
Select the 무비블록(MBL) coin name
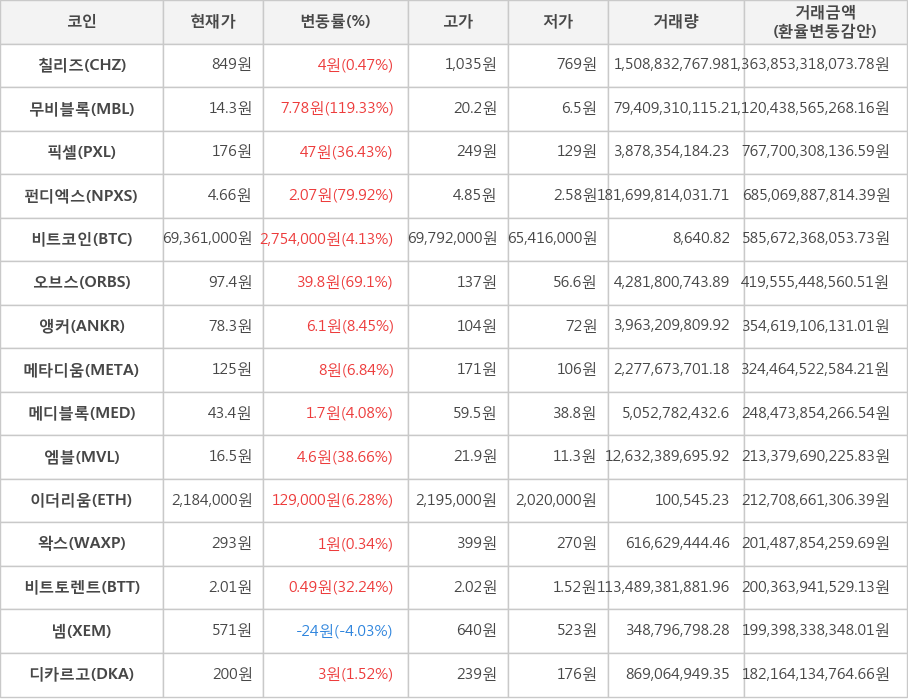pos(82,108)
